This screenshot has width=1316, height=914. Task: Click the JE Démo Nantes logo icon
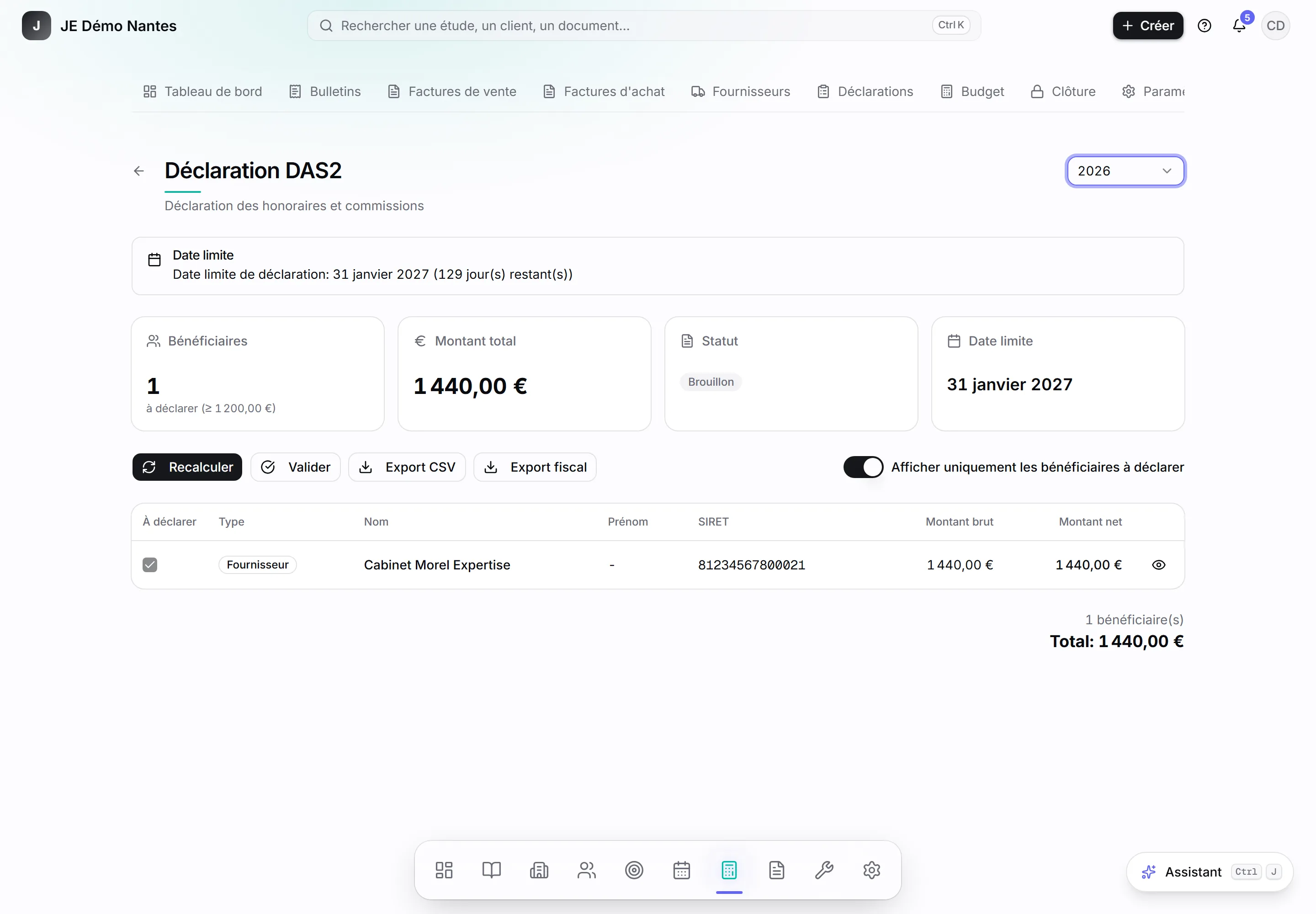coord(36,26)
